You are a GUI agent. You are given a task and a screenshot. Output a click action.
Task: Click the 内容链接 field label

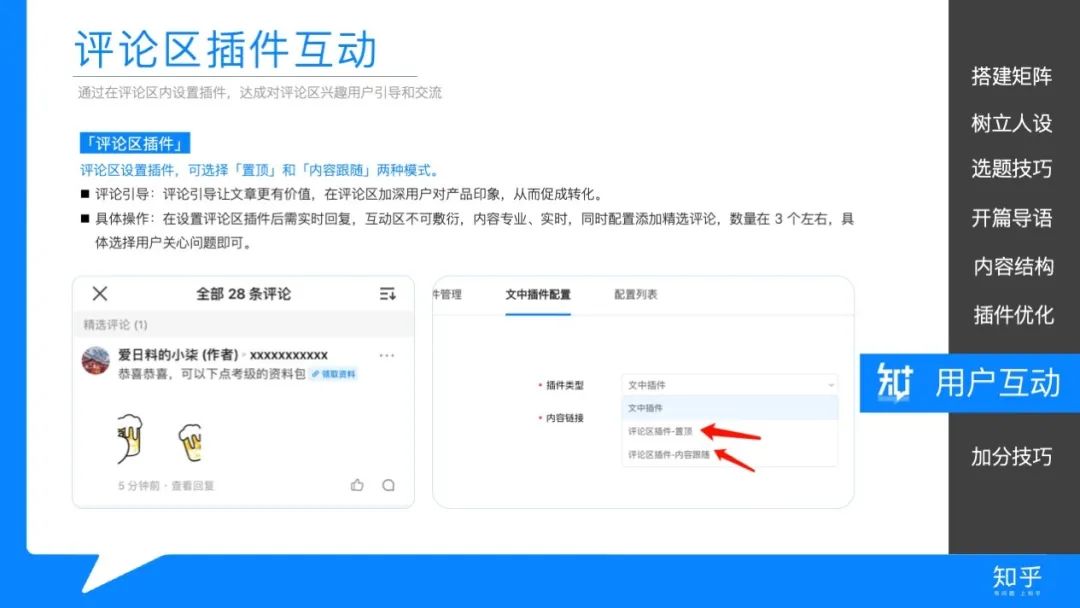click(565, 418)
